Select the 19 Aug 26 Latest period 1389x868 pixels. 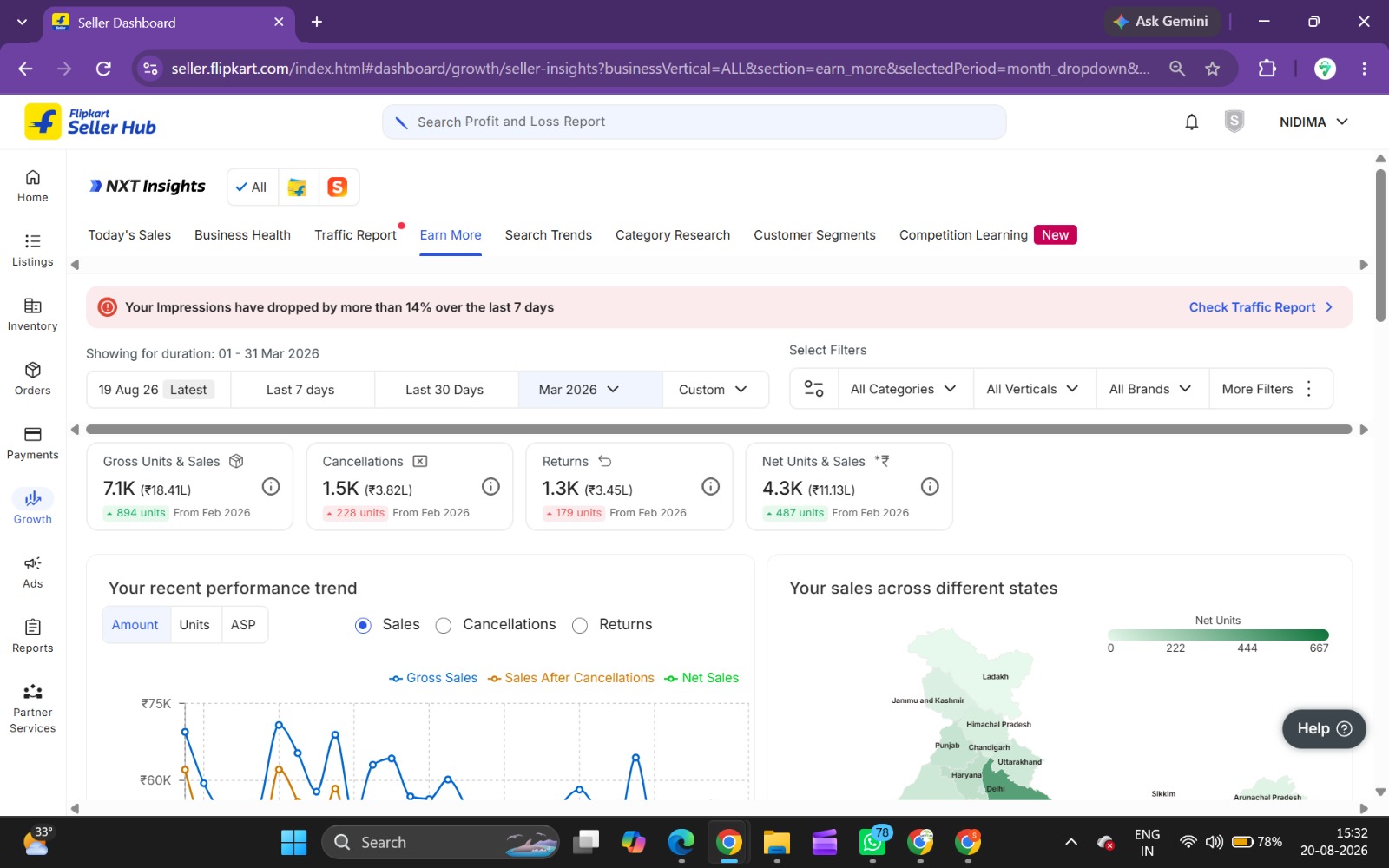coord(159,390)
